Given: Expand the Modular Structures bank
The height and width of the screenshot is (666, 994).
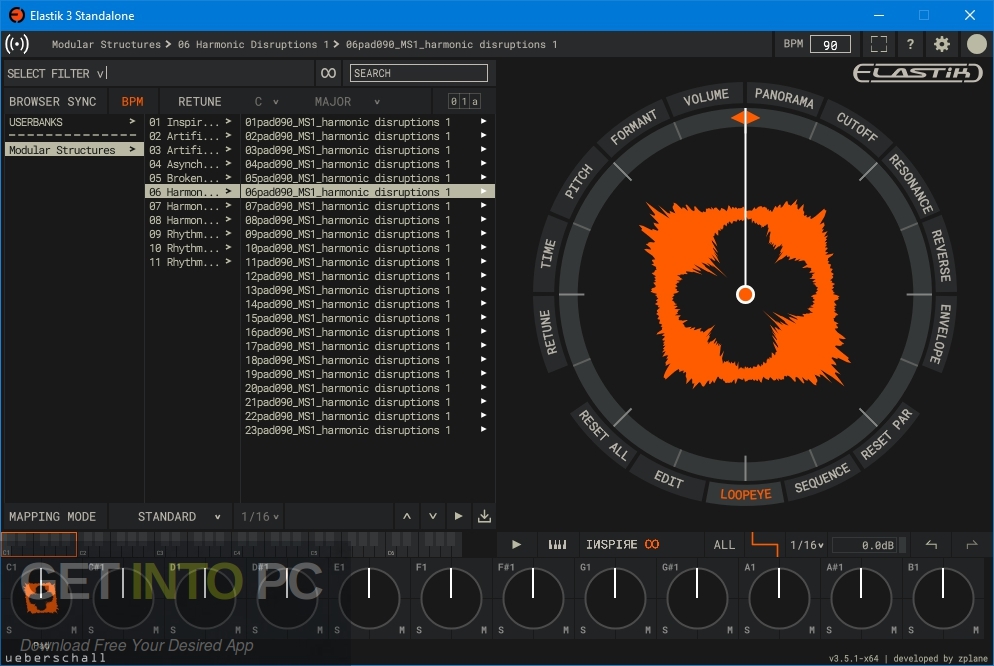Looking at the screenshot, I should (73, 150).
